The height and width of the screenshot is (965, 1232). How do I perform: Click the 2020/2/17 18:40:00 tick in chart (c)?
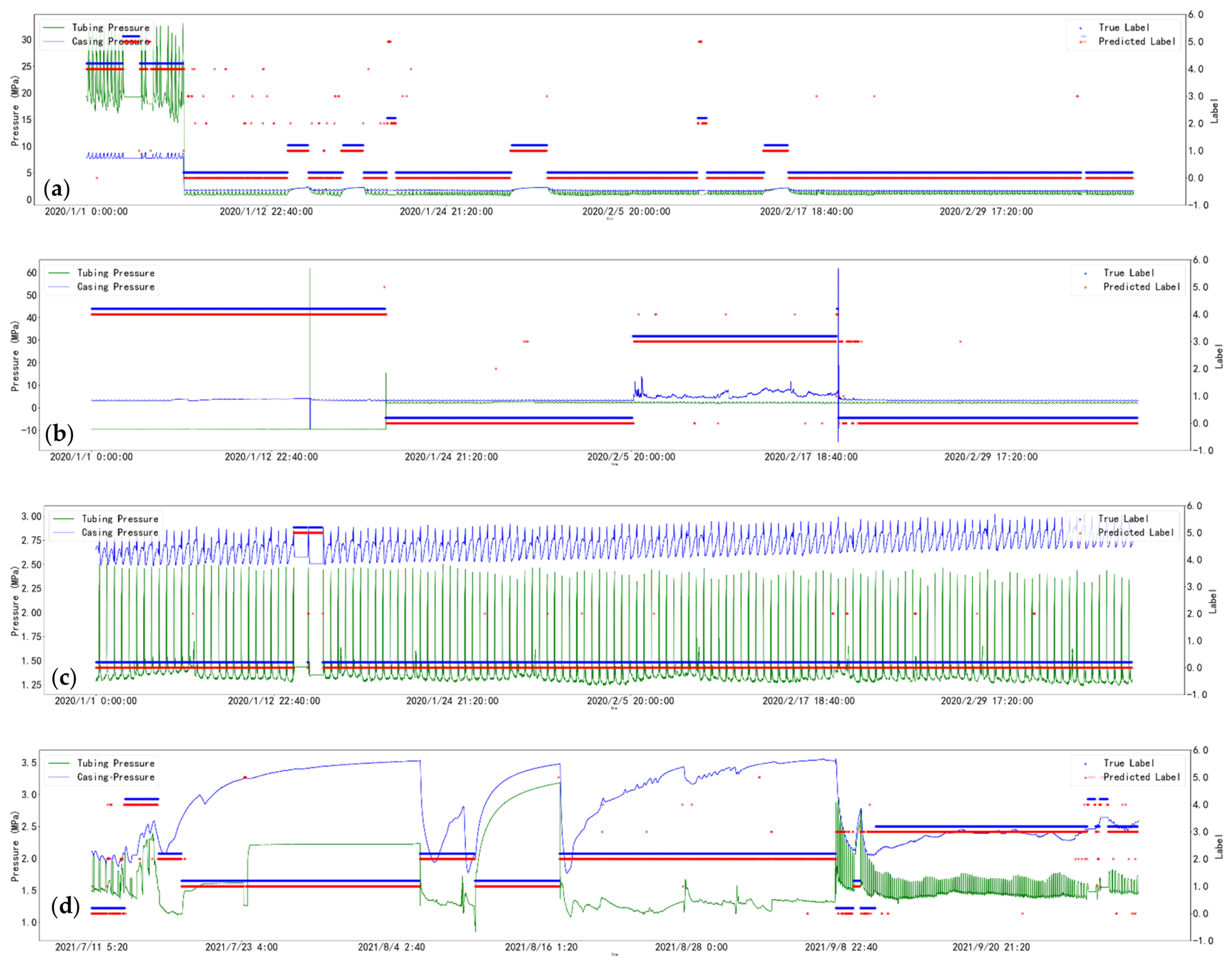808,701
